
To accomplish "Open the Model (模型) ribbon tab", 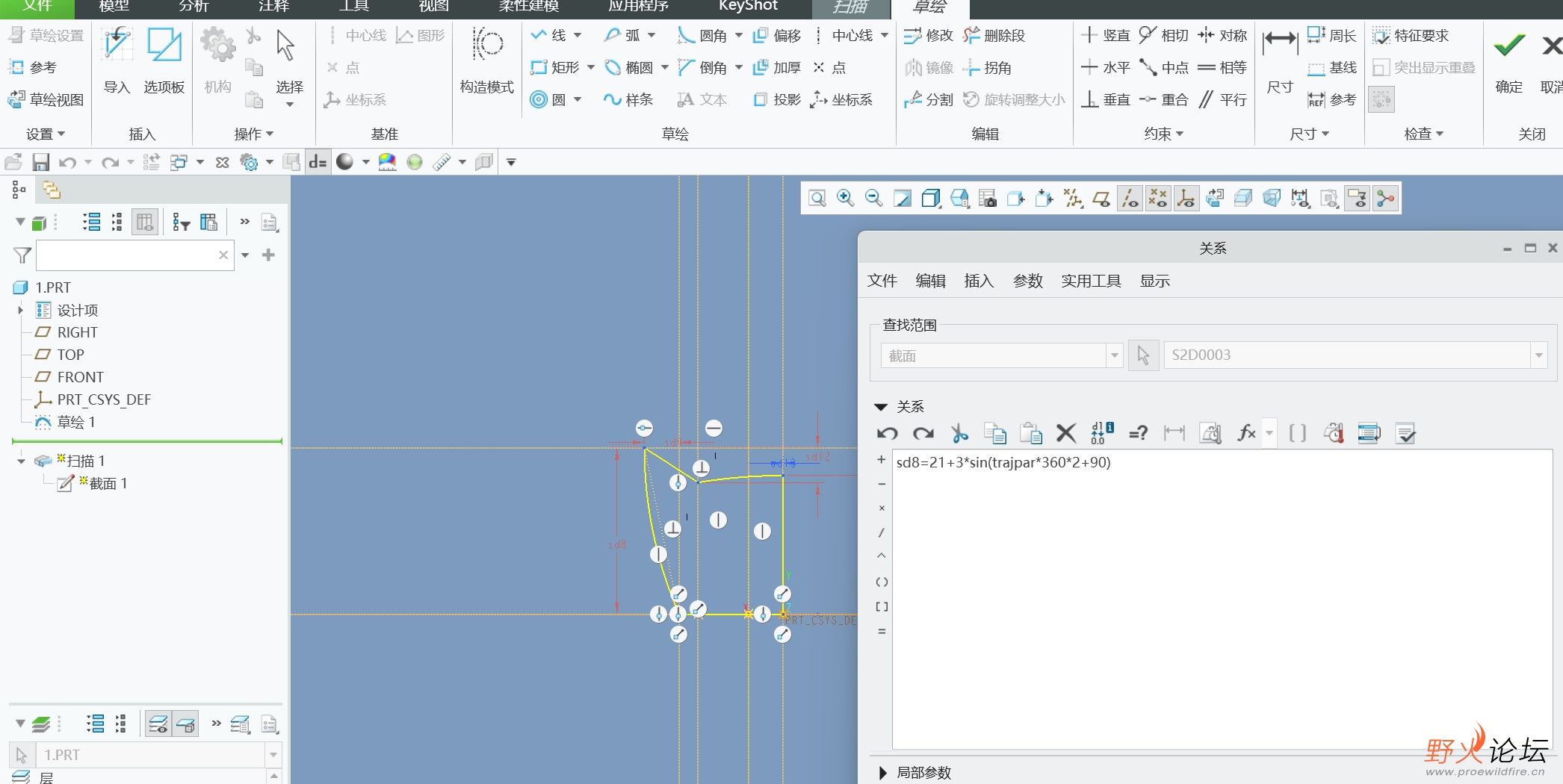I will pos(114,6).
